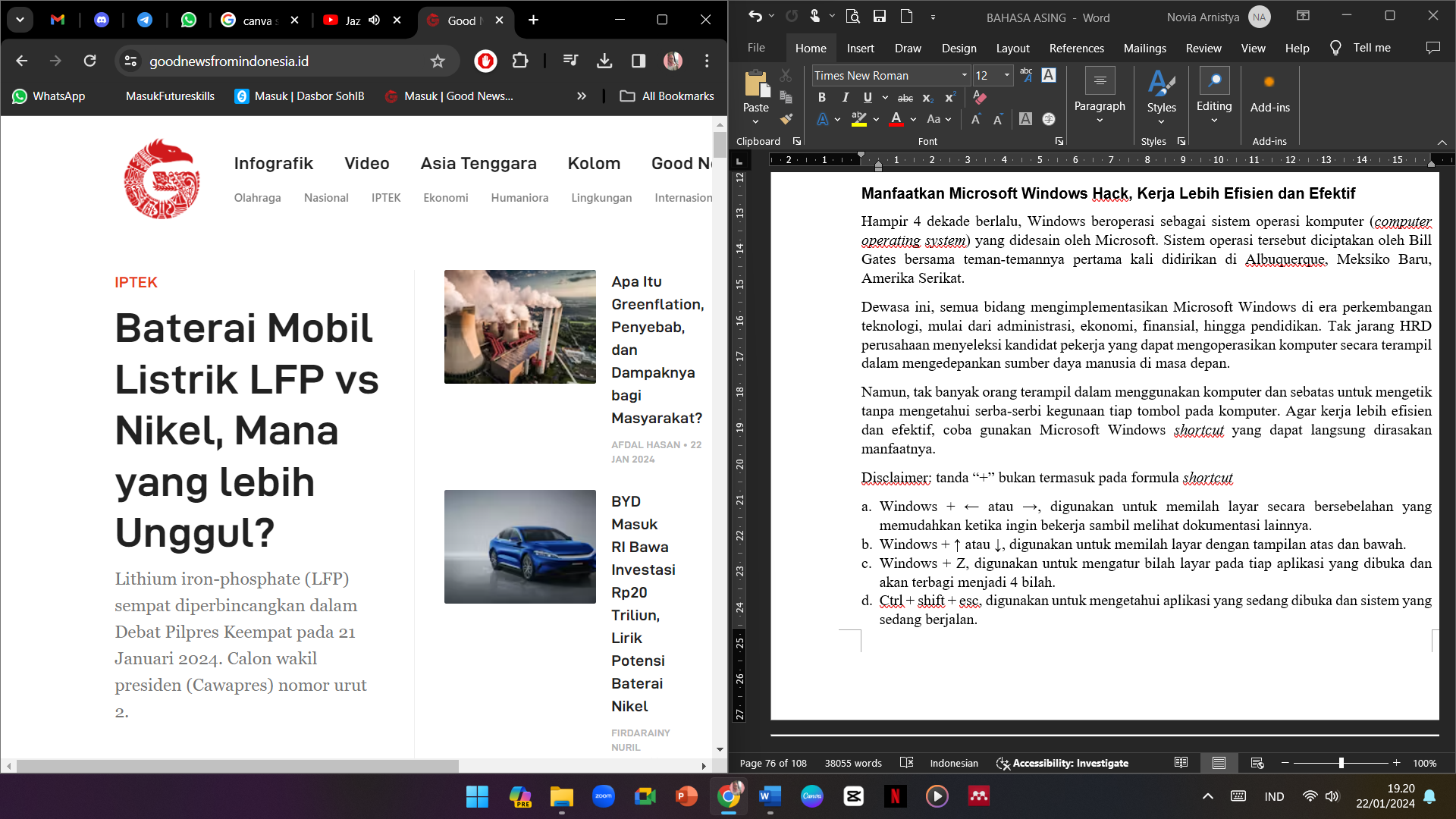1456x819 pixels.
Task: Toggle Strikethrough formatting
Action: tap(905, 97)
